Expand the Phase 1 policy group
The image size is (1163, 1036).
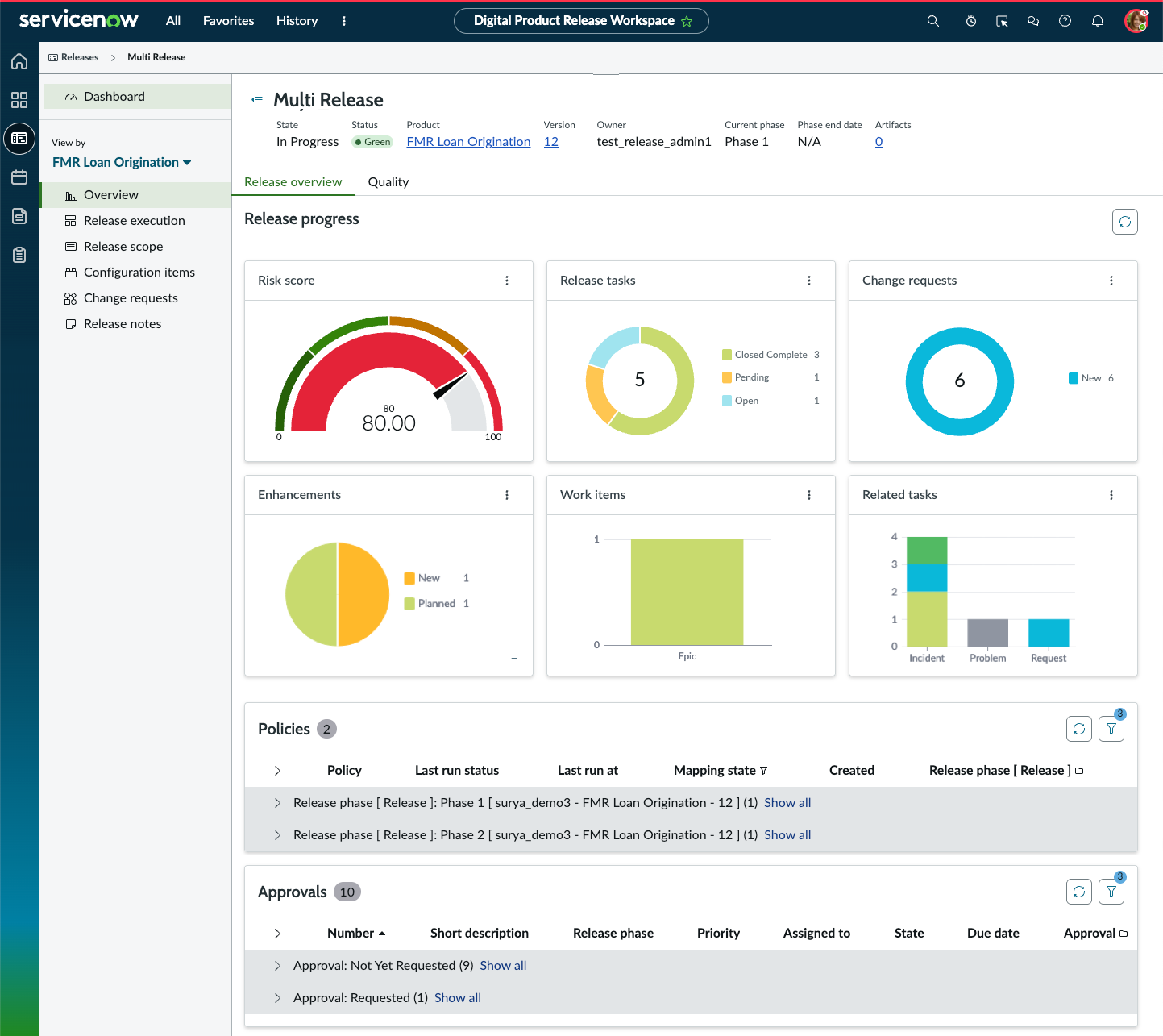[277, 803]
